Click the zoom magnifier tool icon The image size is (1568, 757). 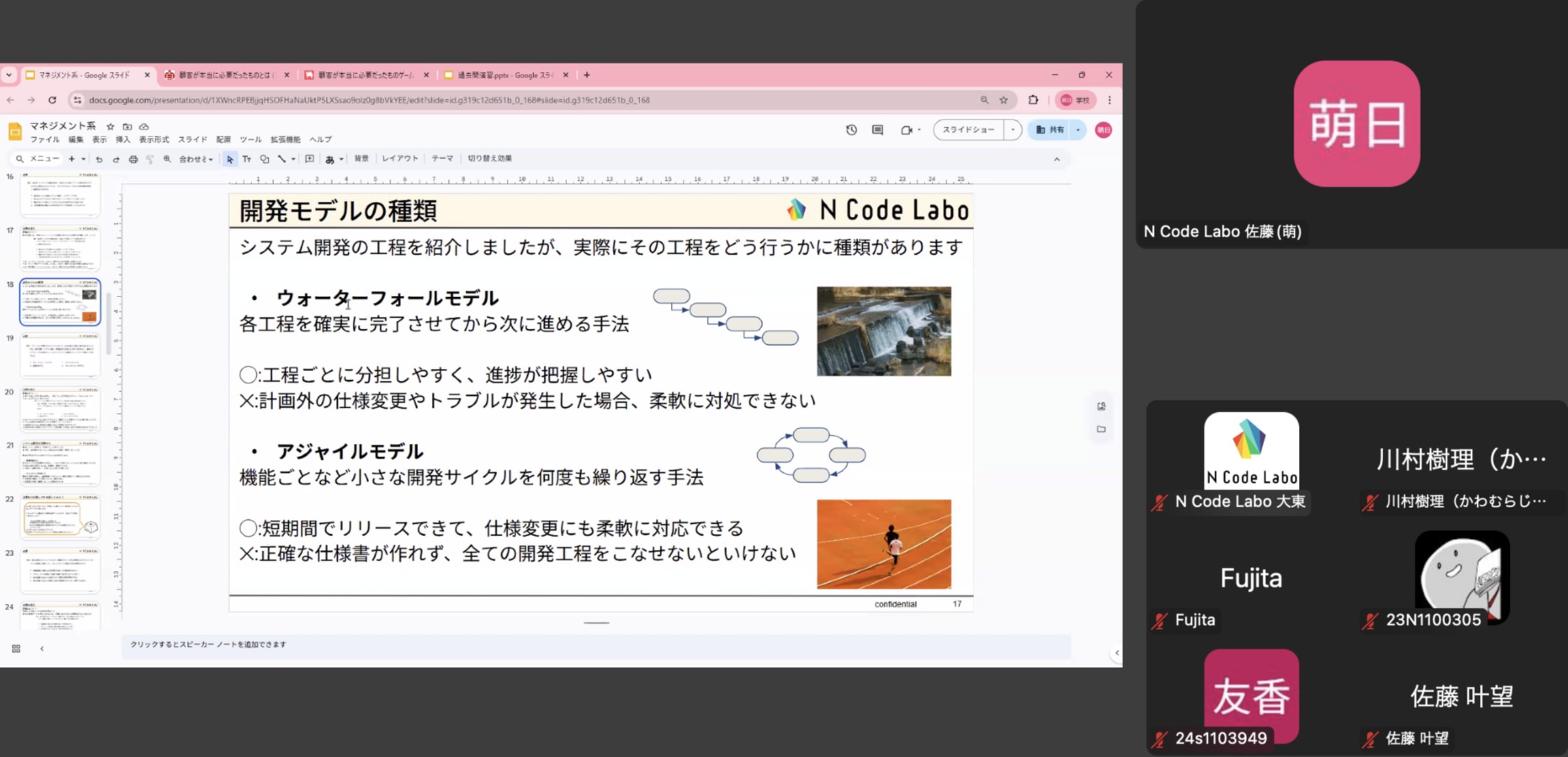pyautogui.click(x=167, y=159)
